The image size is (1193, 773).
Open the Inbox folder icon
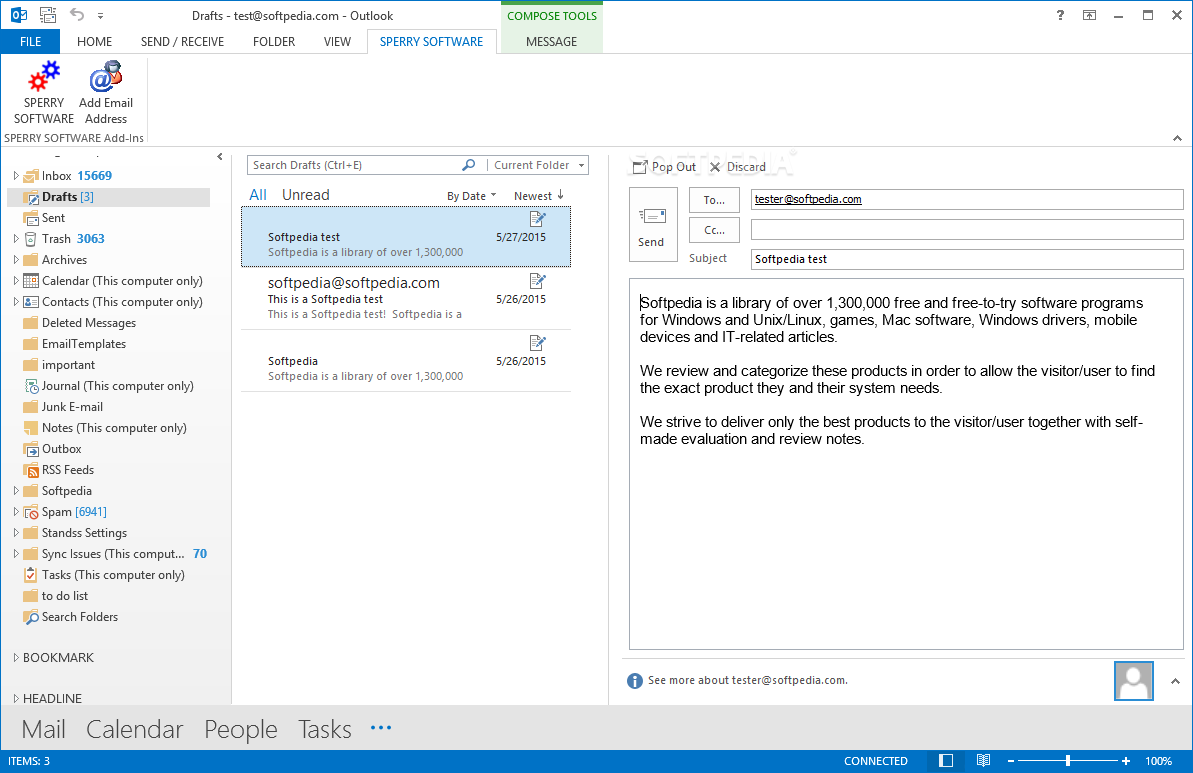[31, 176]
